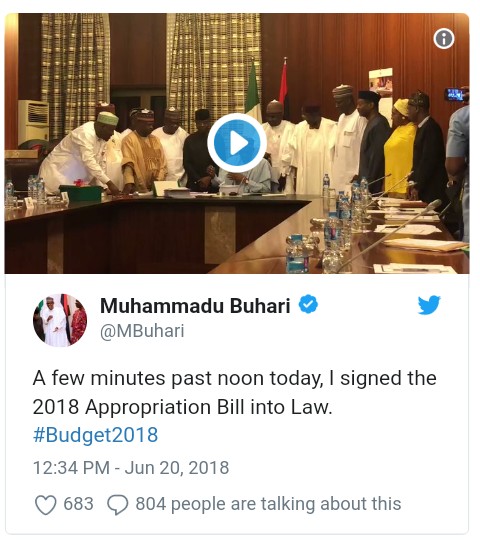
Task: Play the embedded tweet video
Action: [237, 142]
